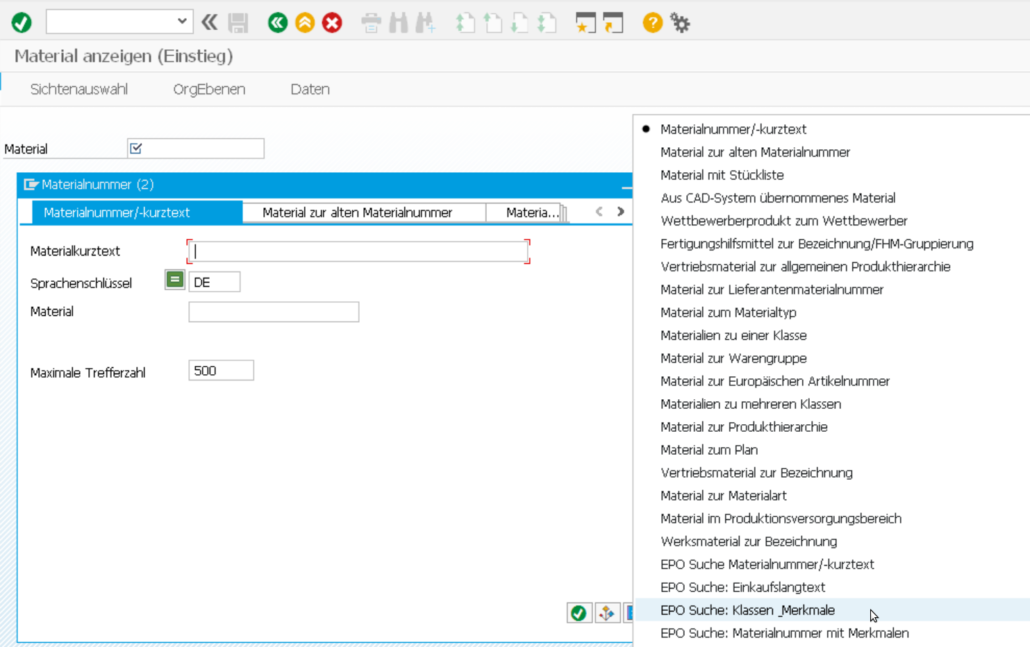Select Material zur Warengruppe
1030x647 pixels.
(x=733, y=359)
